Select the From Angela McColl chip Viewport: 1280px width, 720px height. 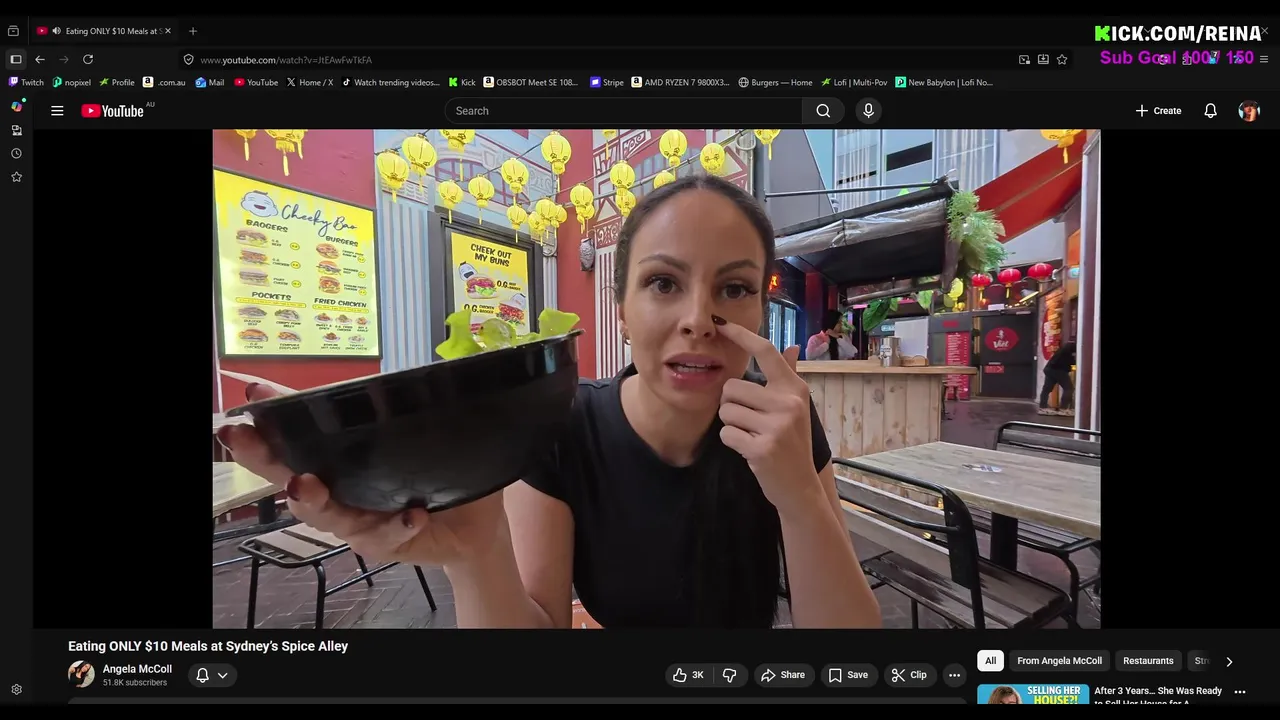1059,661
